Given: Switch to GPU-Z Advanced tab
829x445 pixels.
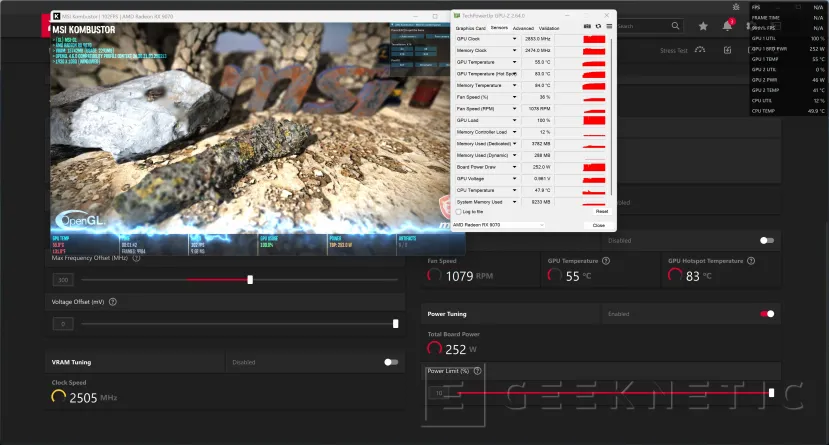Looking at the screenshot, I should pyautogui.click(x=523, y=28).
